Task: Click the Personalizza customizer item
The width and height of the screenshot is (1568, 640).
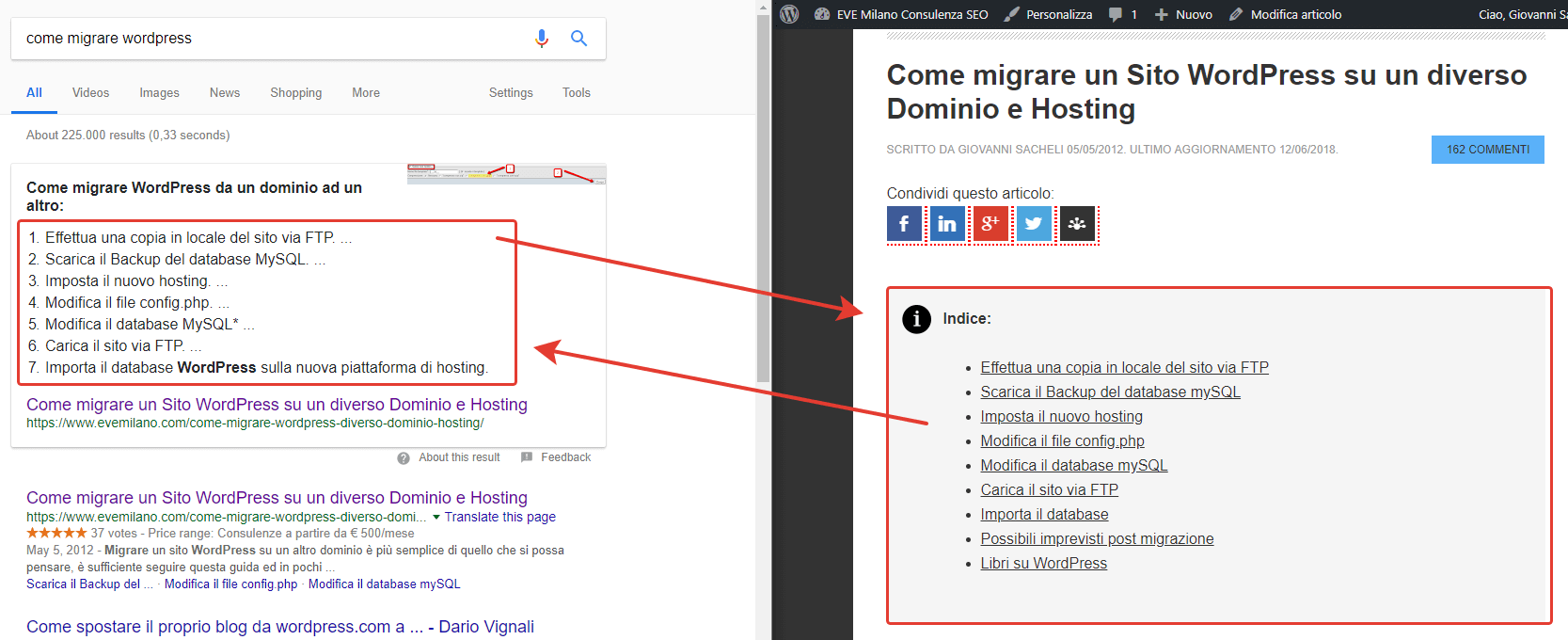Action: [x=1048, y=14]
